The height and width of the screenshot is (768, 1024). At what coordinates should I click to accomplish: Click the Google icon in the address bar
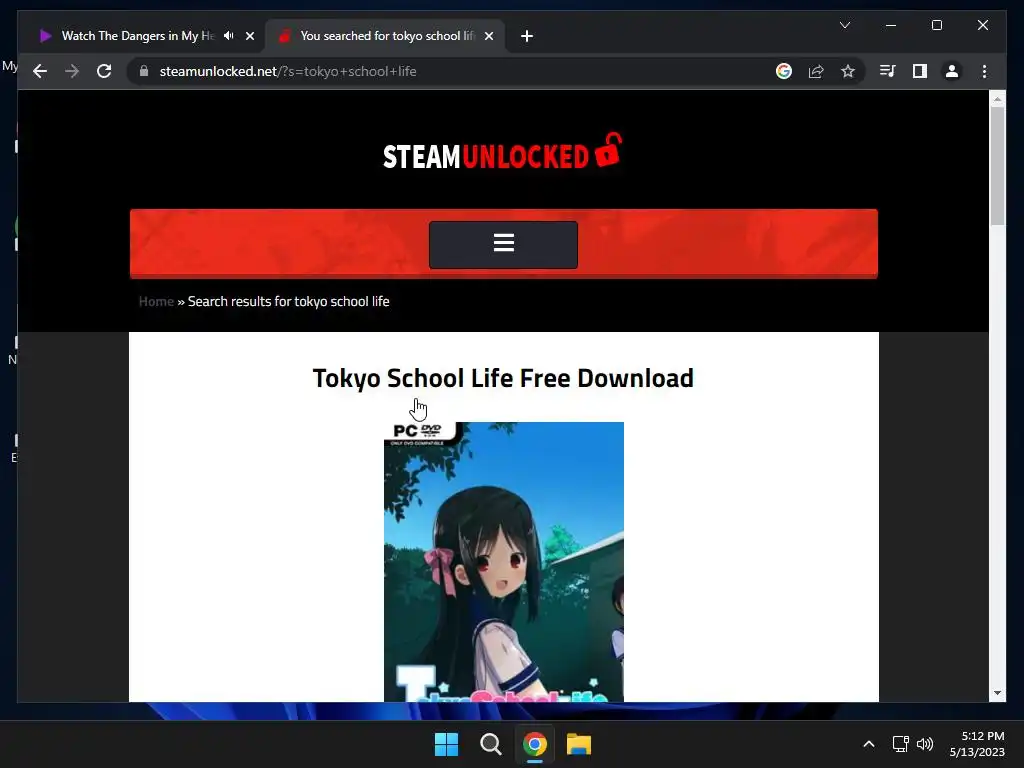tap(784, 71)
